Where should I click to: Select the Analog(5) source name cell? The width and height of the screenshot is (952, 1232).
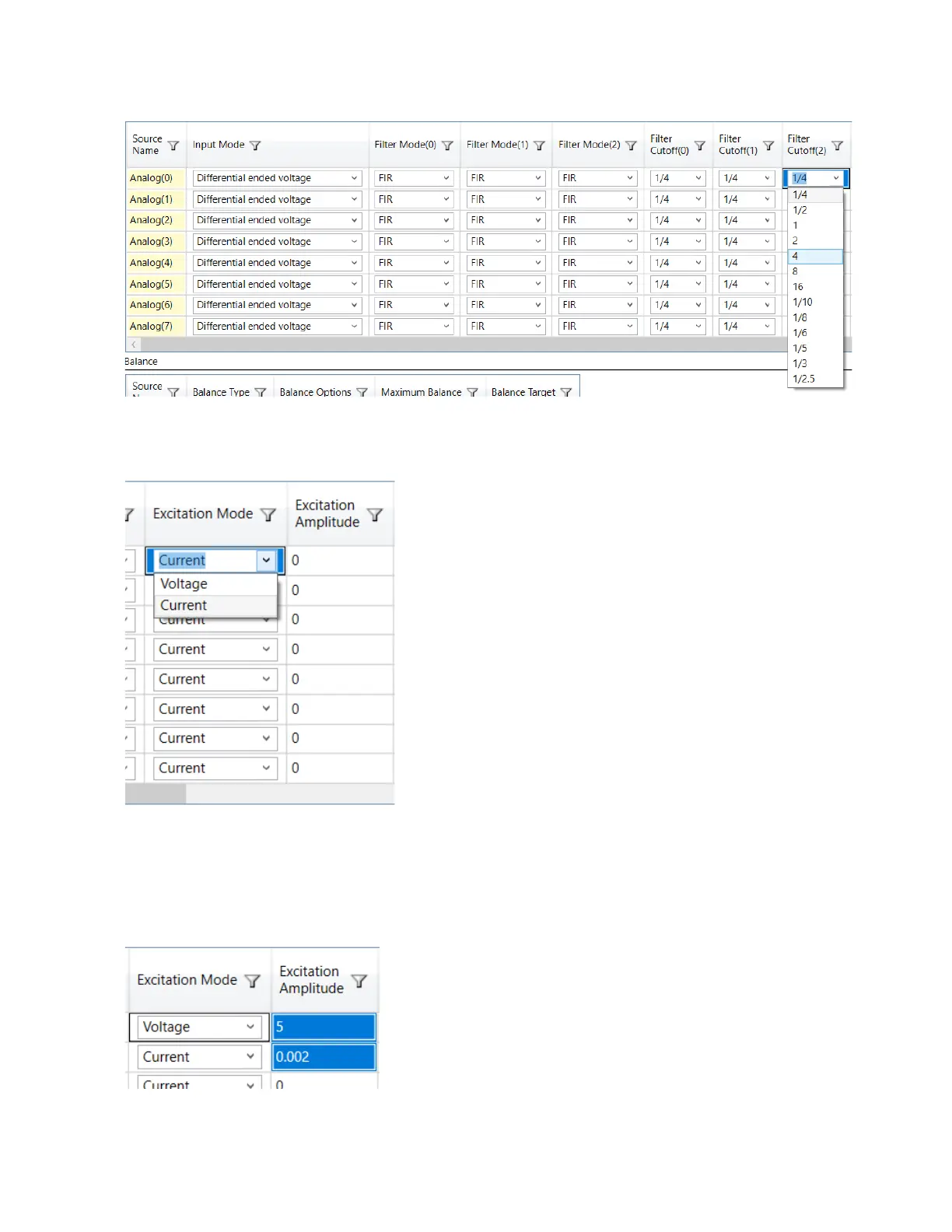pyautogui.click(x=156, y=284)
